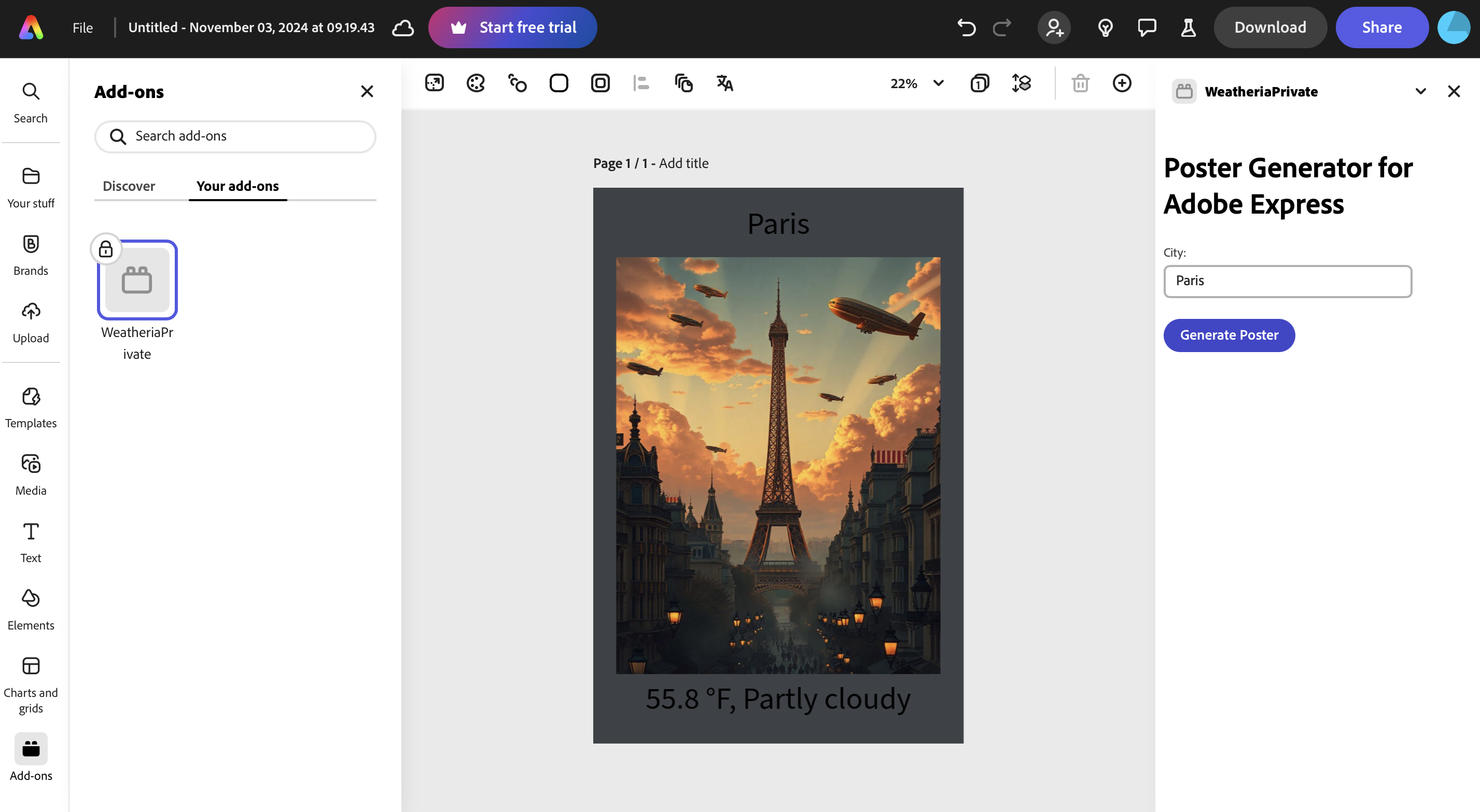Click the Search add-ons field
This screenshot has width=1480, height=812.
tap(235, 136)
